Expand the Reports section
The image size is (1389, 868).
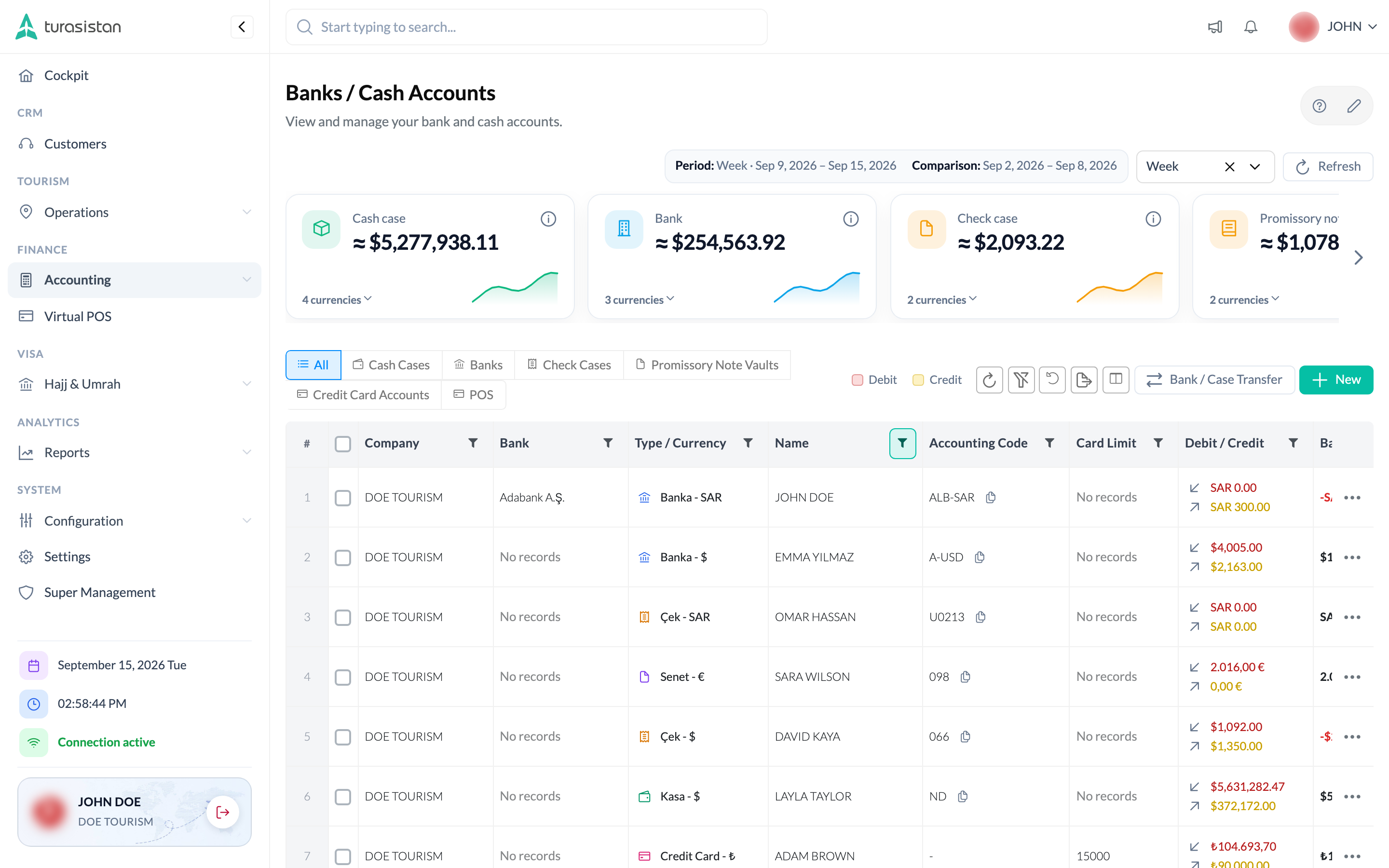tap(134, 452)
